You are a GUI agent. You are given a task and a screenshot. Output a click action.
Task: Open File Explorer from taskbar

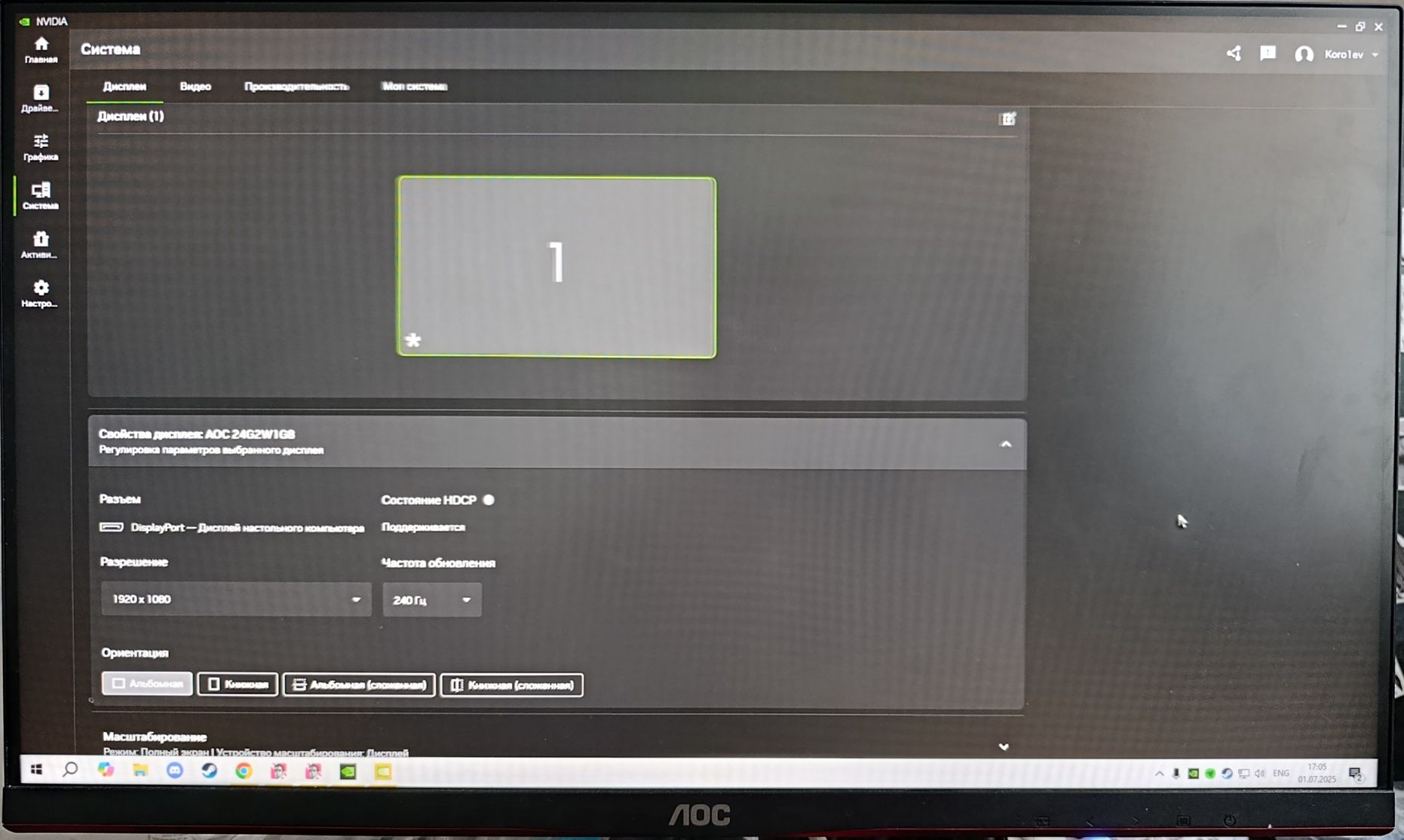pos(140,770)
